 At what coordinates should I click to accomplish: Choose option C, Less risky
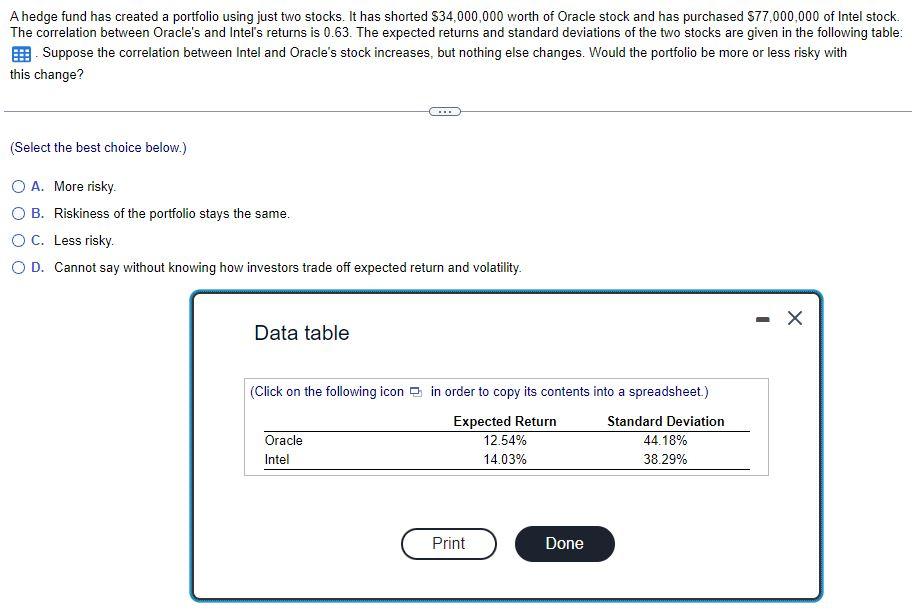click(x=17, y=240)
